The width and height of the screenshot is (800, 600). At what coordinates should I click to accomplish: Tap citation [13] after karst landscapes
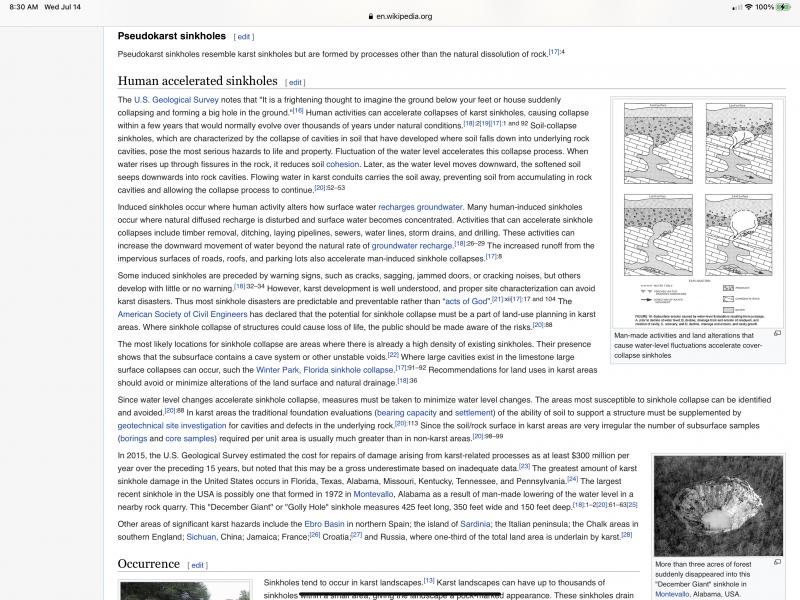pyautogui.click(x=429, y=580)
